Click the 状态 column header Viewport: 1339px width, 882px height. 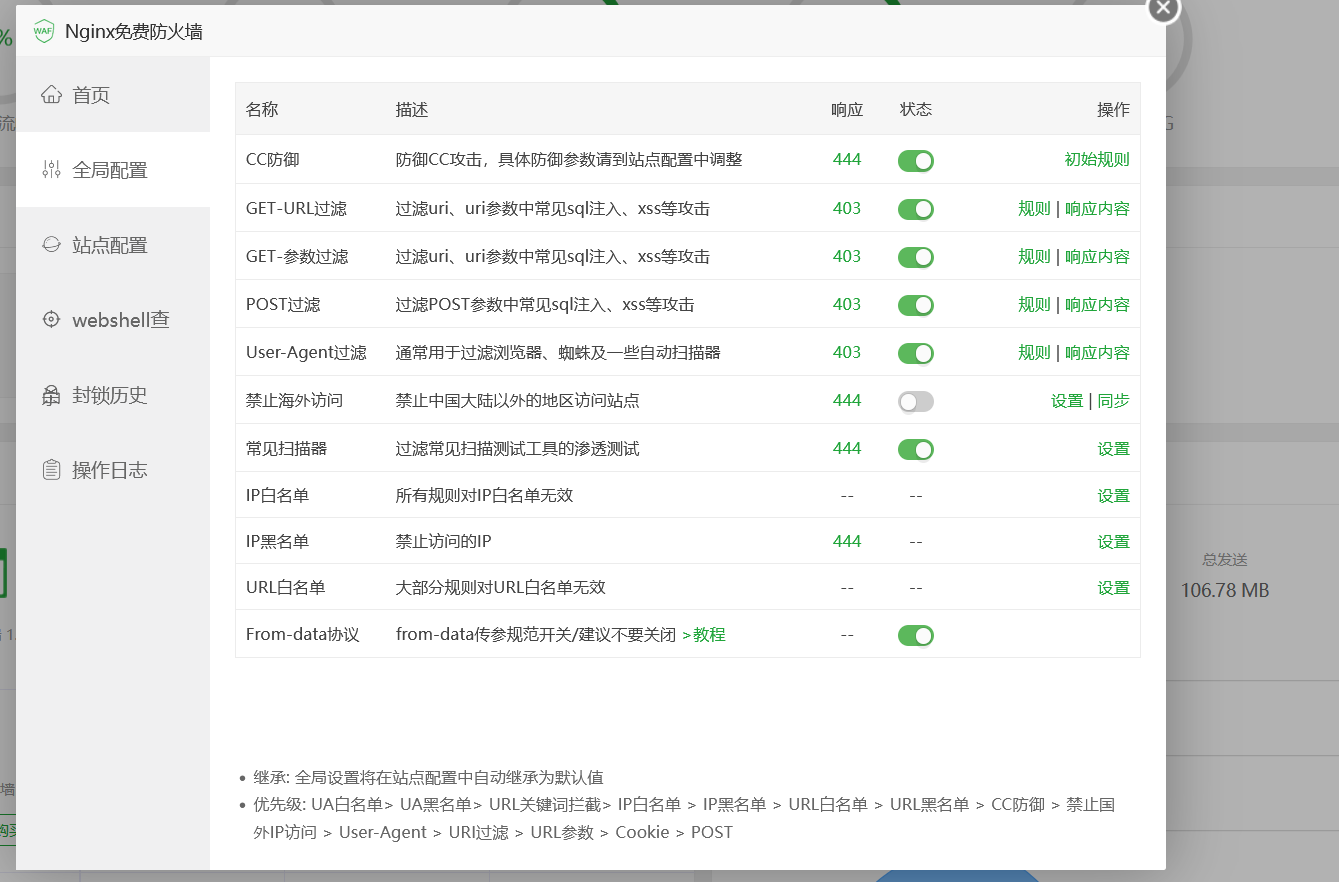pos(916,110)
